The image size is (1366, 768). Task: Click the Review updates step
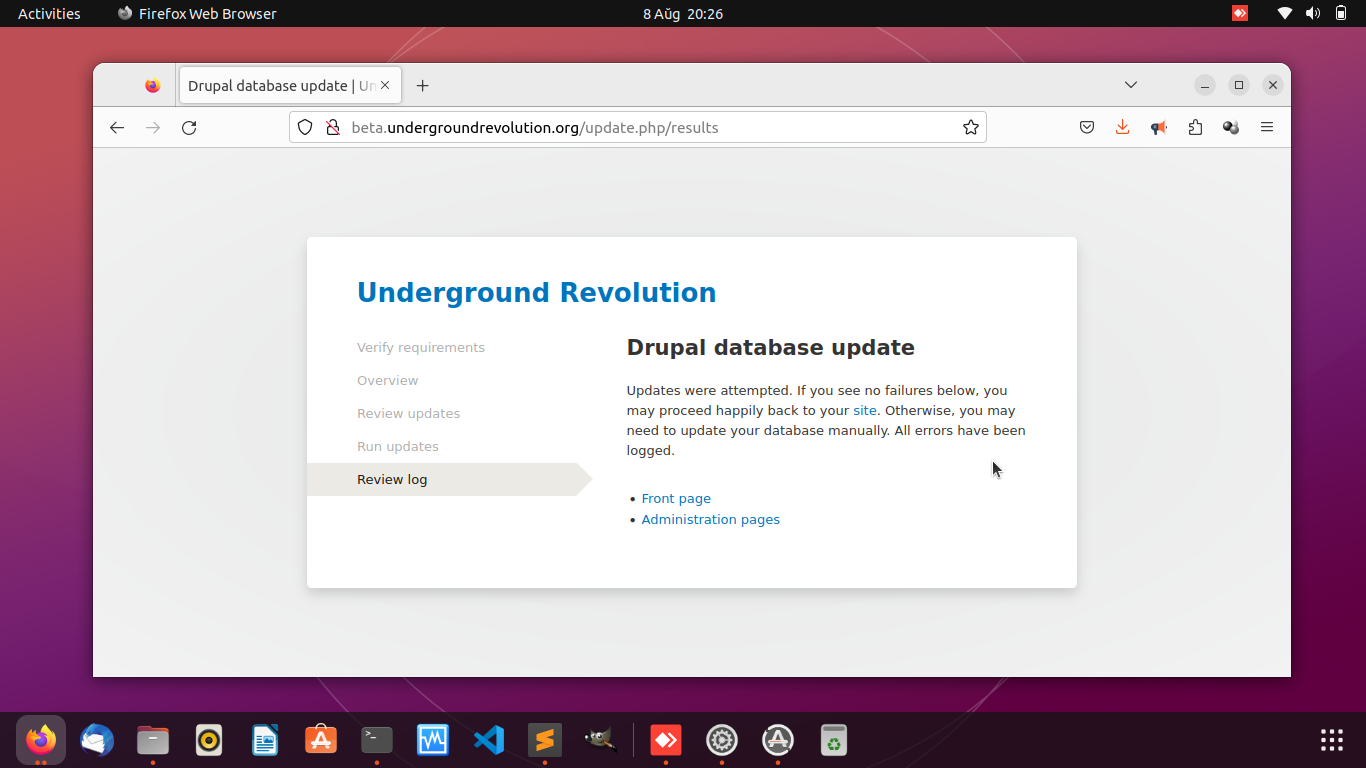coord(409,414)
